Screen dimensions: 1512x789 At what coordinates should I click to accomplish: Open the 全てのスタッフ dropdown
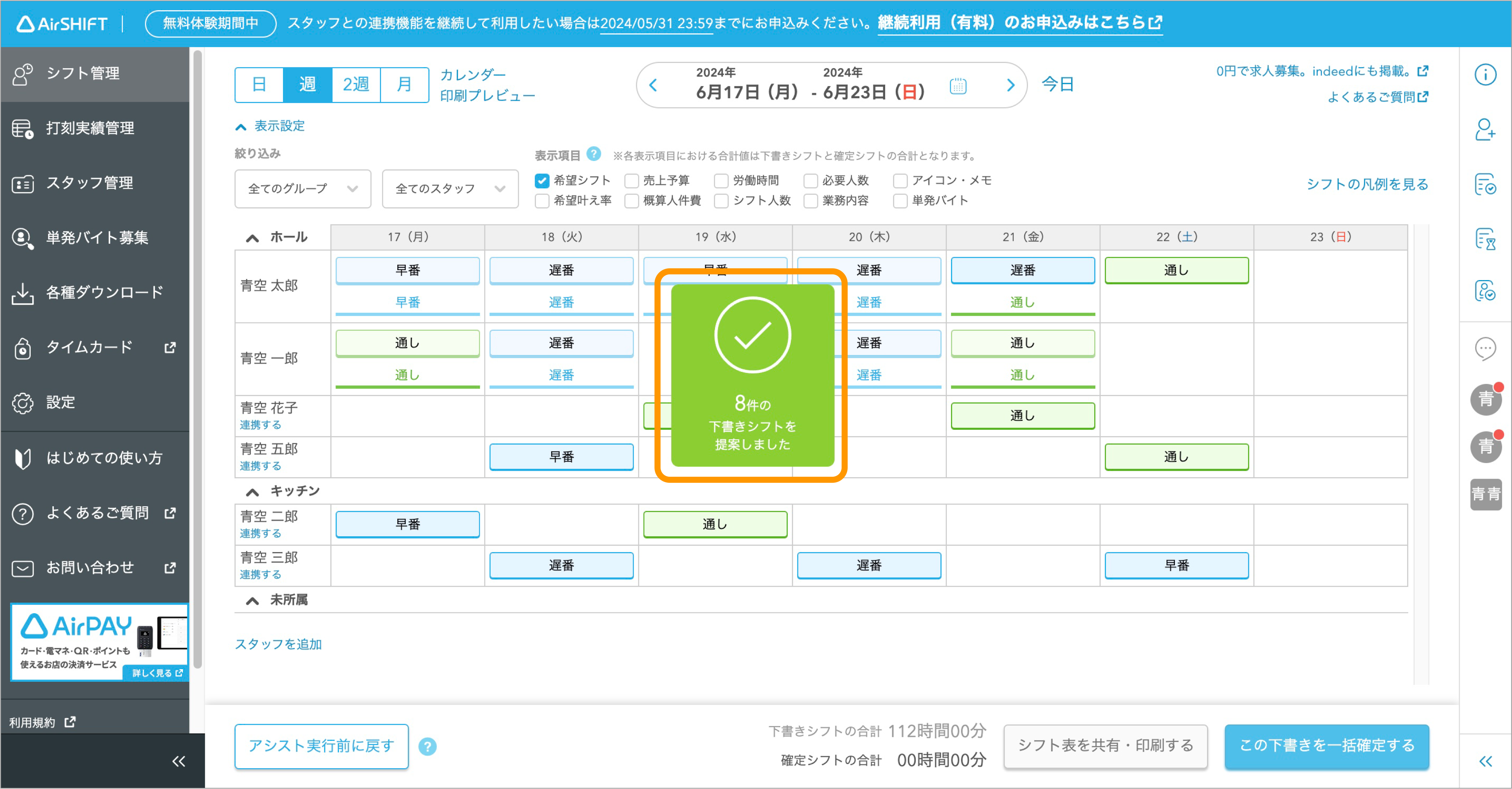coord(450,189)
